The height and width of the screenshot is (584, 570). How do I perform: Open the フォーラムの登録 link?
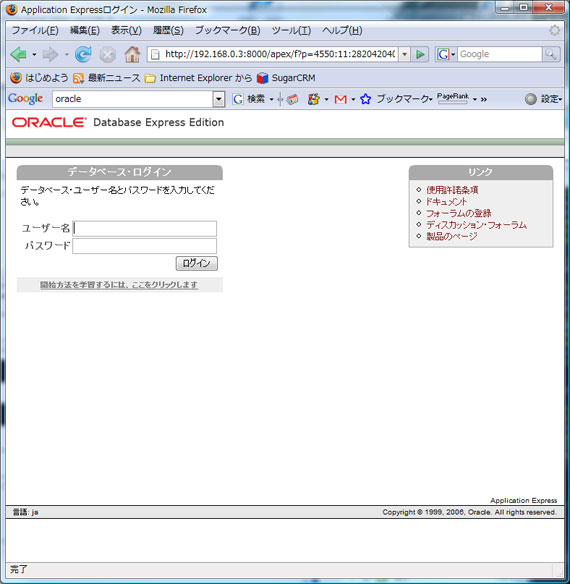click(459, 213)
